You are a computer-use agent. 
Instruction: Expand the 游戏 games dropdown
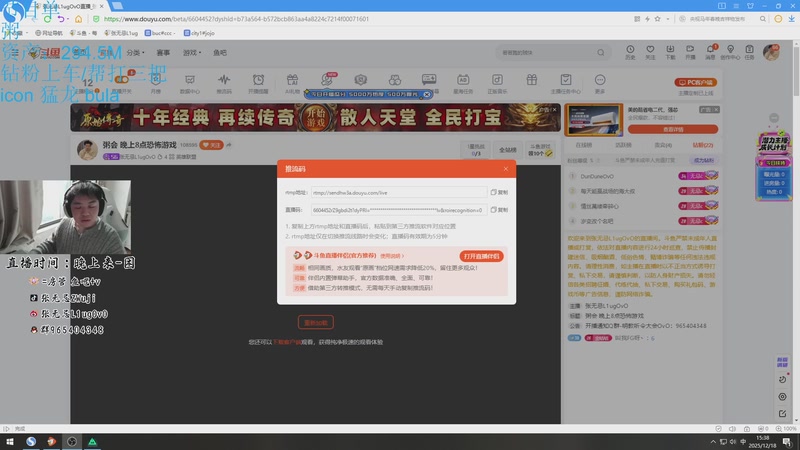192,53
